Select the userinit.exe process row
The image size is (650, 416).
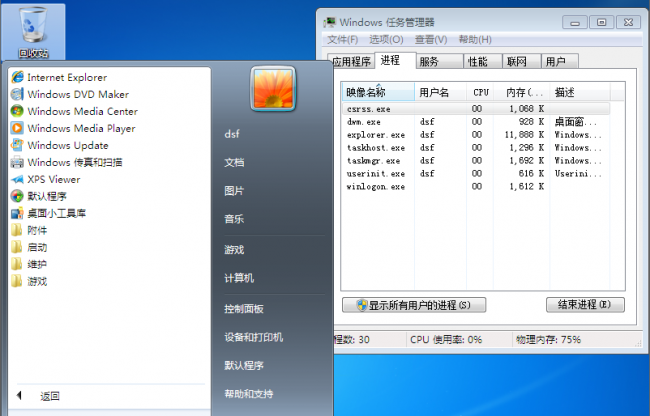point(476,173)
